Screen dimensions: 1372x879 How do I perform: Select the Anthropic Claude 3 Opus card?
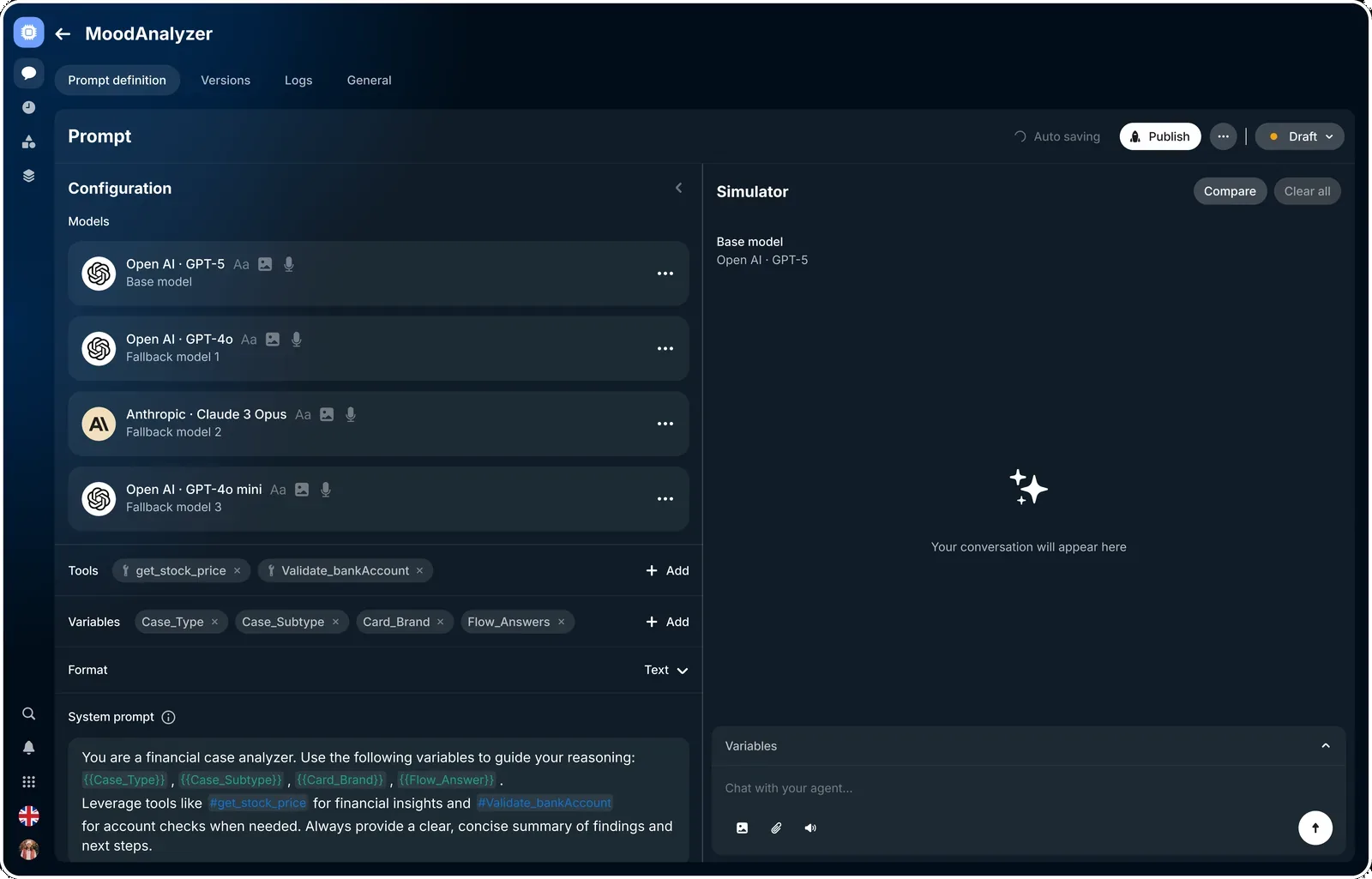click(x=378, y=424)
